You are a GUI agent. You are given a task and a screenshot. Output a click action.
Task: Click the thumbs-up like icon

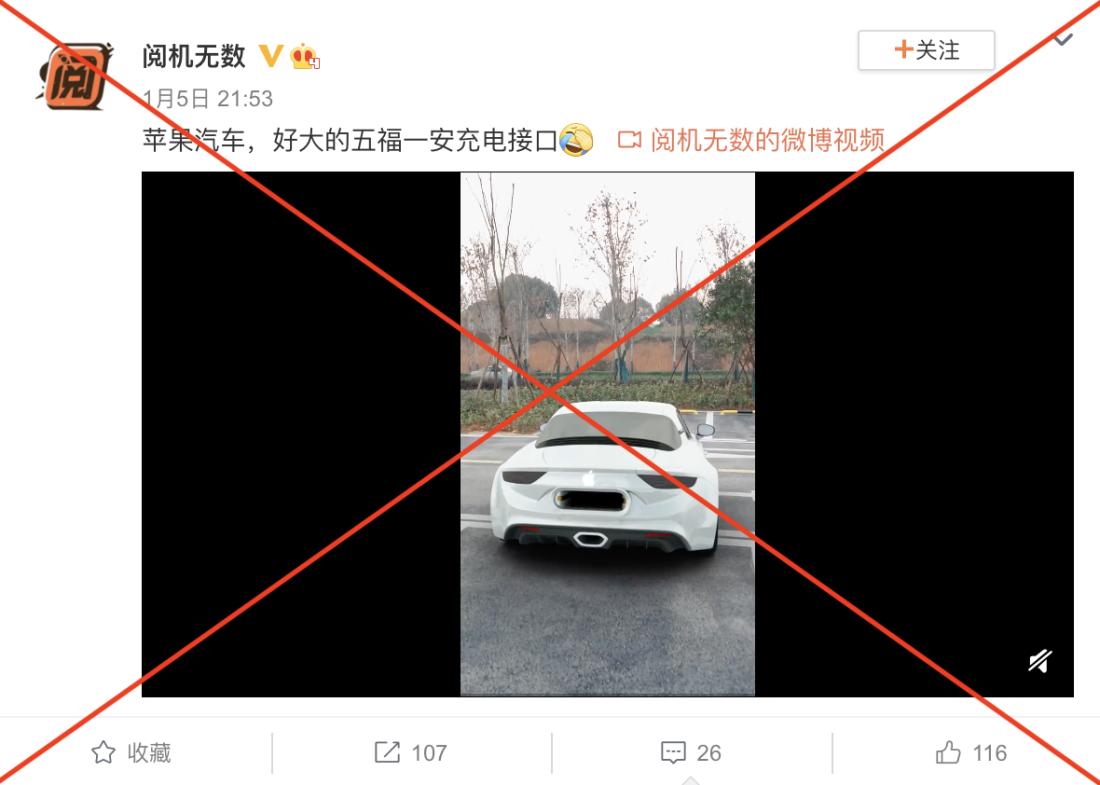[x=948, y=752]
